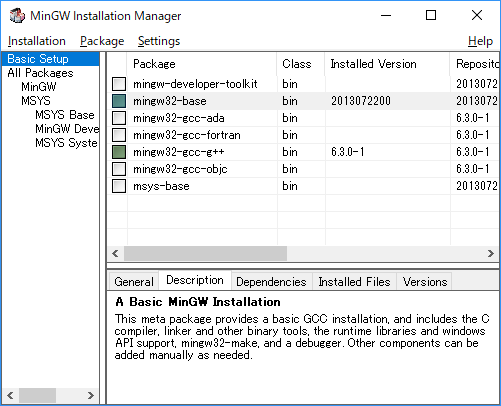This screenshot has width=501, height=406.
Task: Toggle checkbox for mingw-developer-toolkit
Action: (x=119, y=84)
